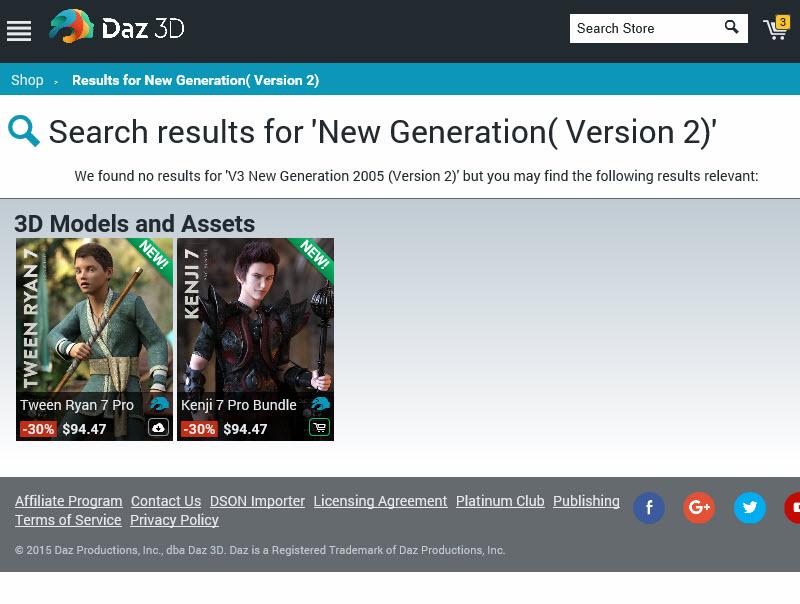The image size is (800, 604).
Task: Click the download icon on Tween Ryan 7 Pro
Action: click(158, 427)
